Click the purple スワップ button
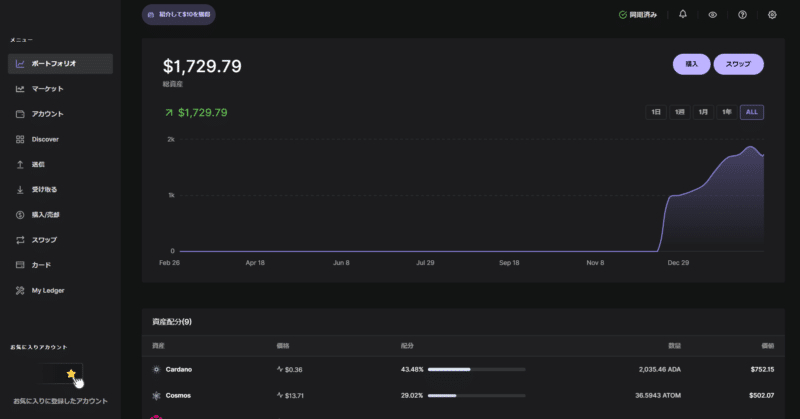Screen dimensions: 800x419 tap(738, 64)
